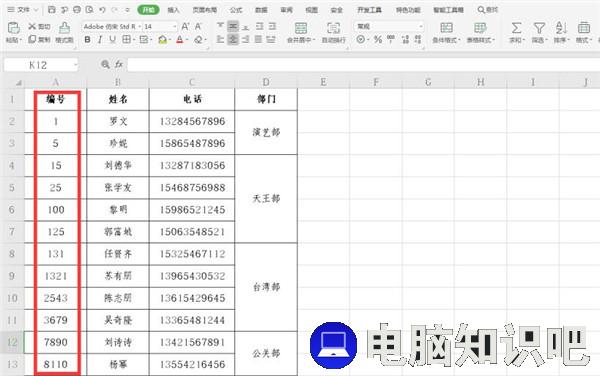Switch to the Data (数据) tab

261,10
